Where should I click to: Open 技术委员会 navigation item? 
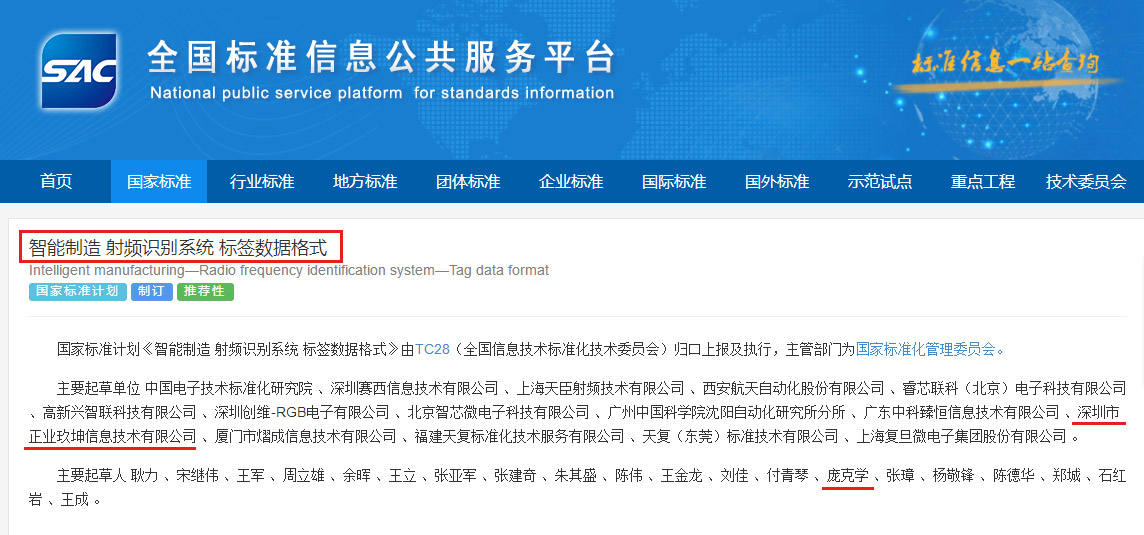(x=1086, y=182)
